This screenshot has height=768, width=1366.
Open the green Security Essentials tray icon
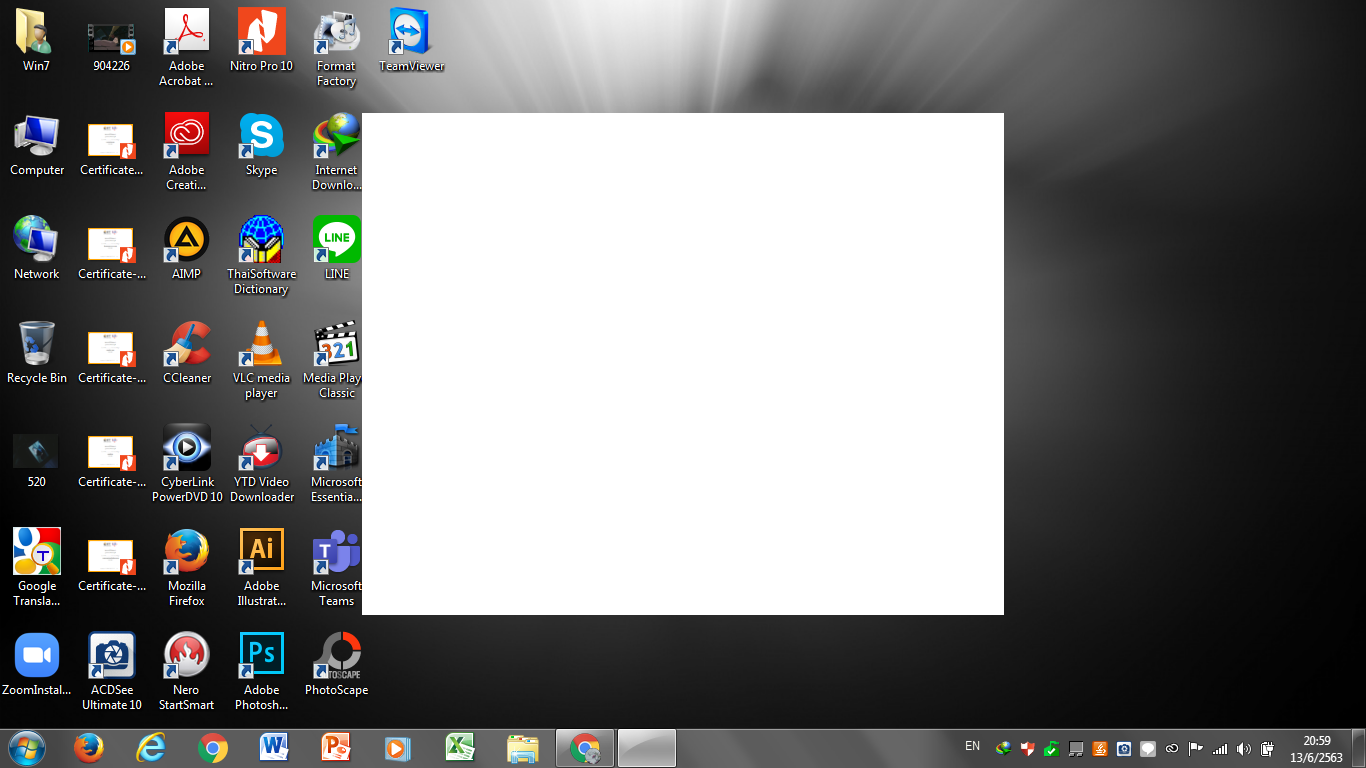1052,748
